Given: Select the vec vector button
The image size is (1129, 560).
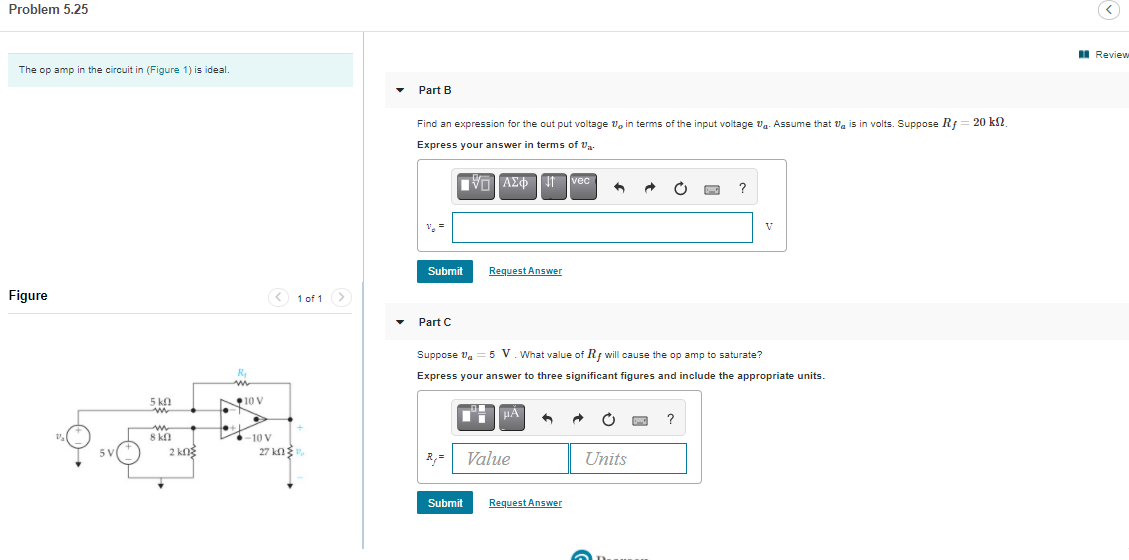Looking at the screenshot, I should tap(583, 186).
